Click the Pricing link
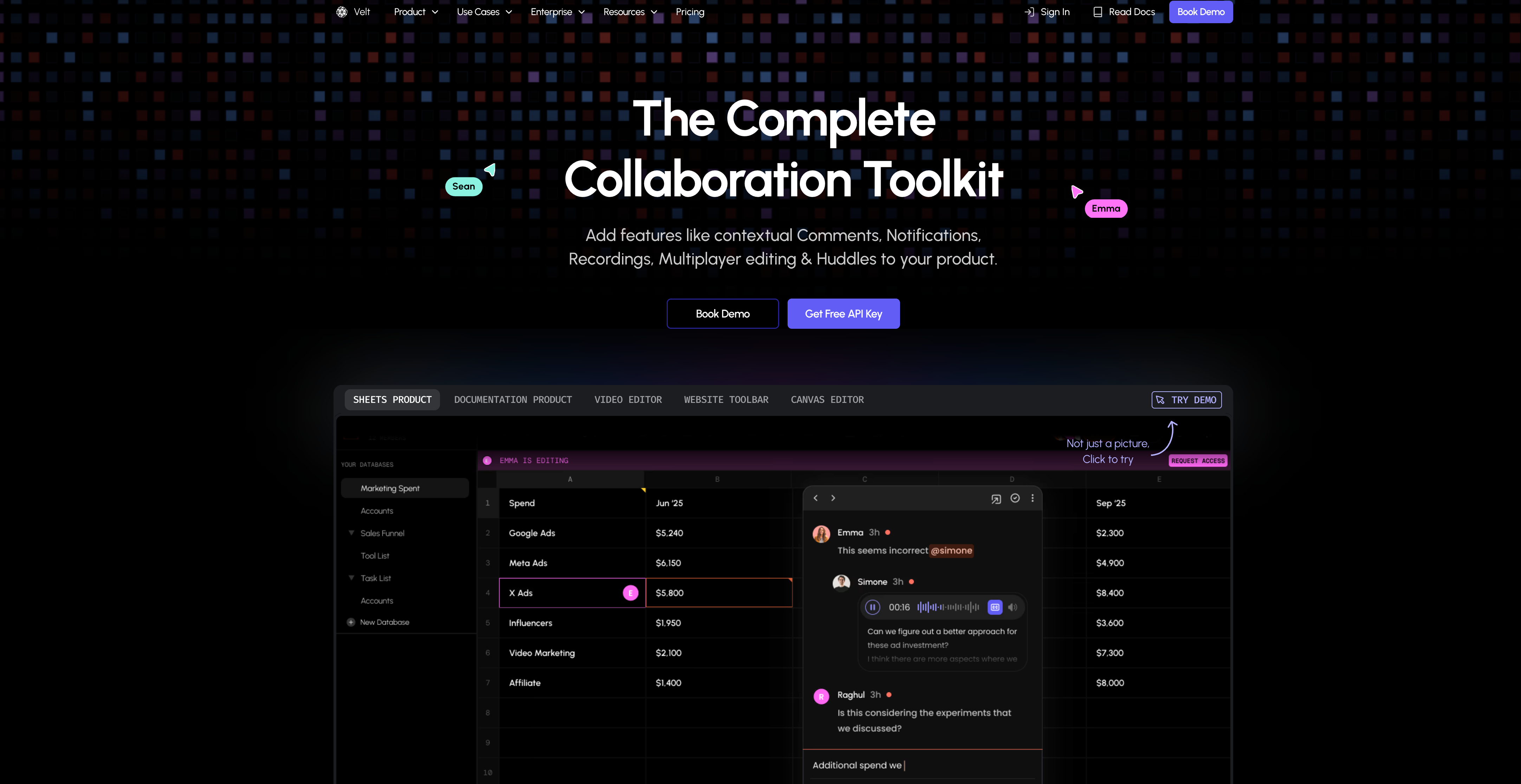 pyautogui.click(x=690, y=12)
